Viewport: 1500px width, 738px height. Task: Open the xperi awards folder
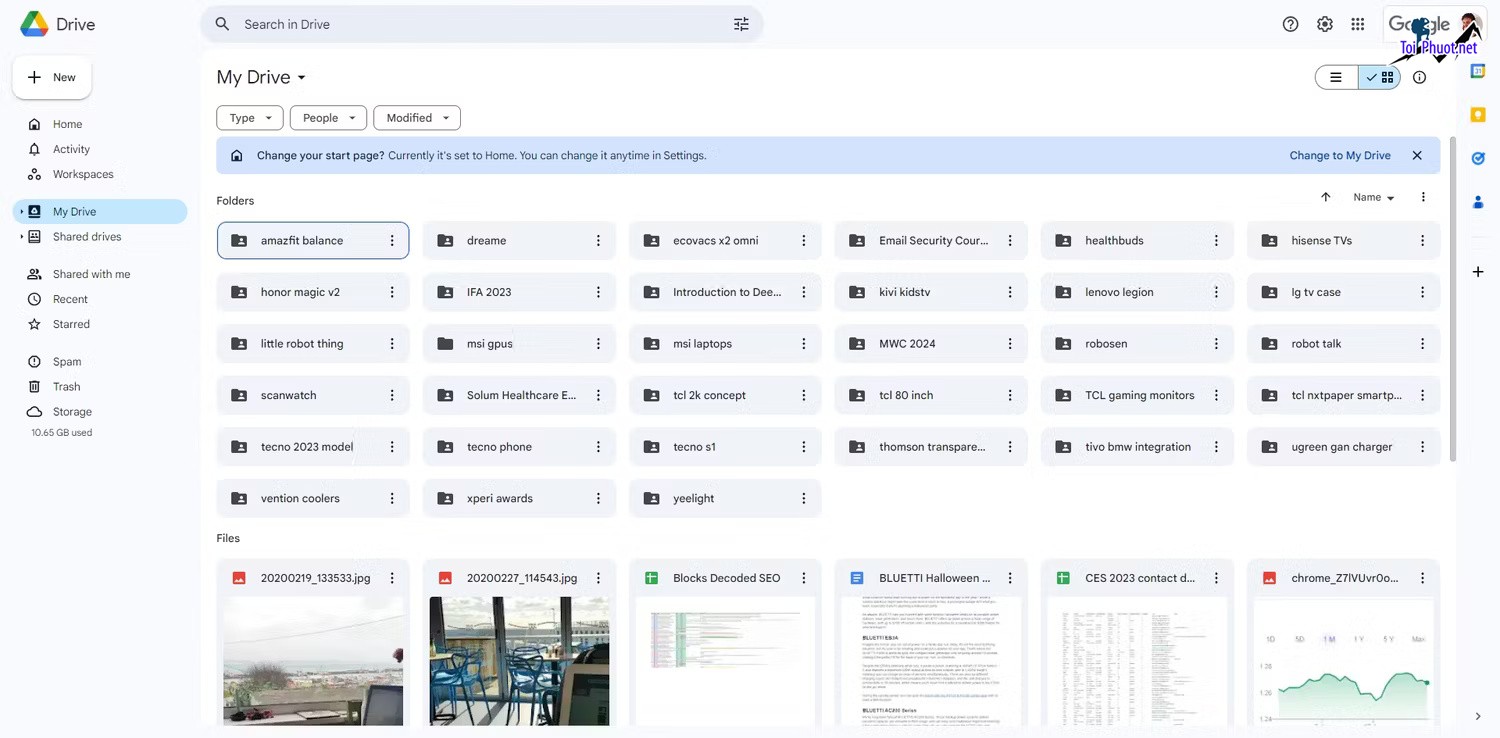point(519,499)
